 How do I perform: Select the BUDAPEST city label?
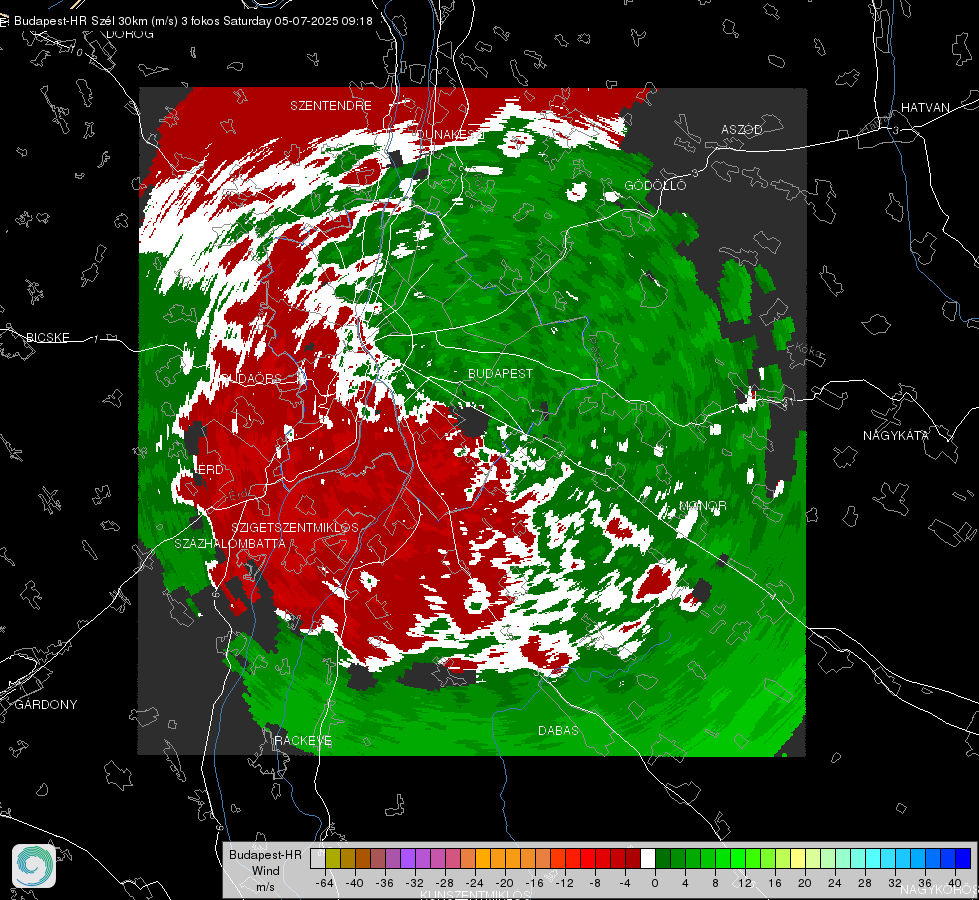(501, 373)
